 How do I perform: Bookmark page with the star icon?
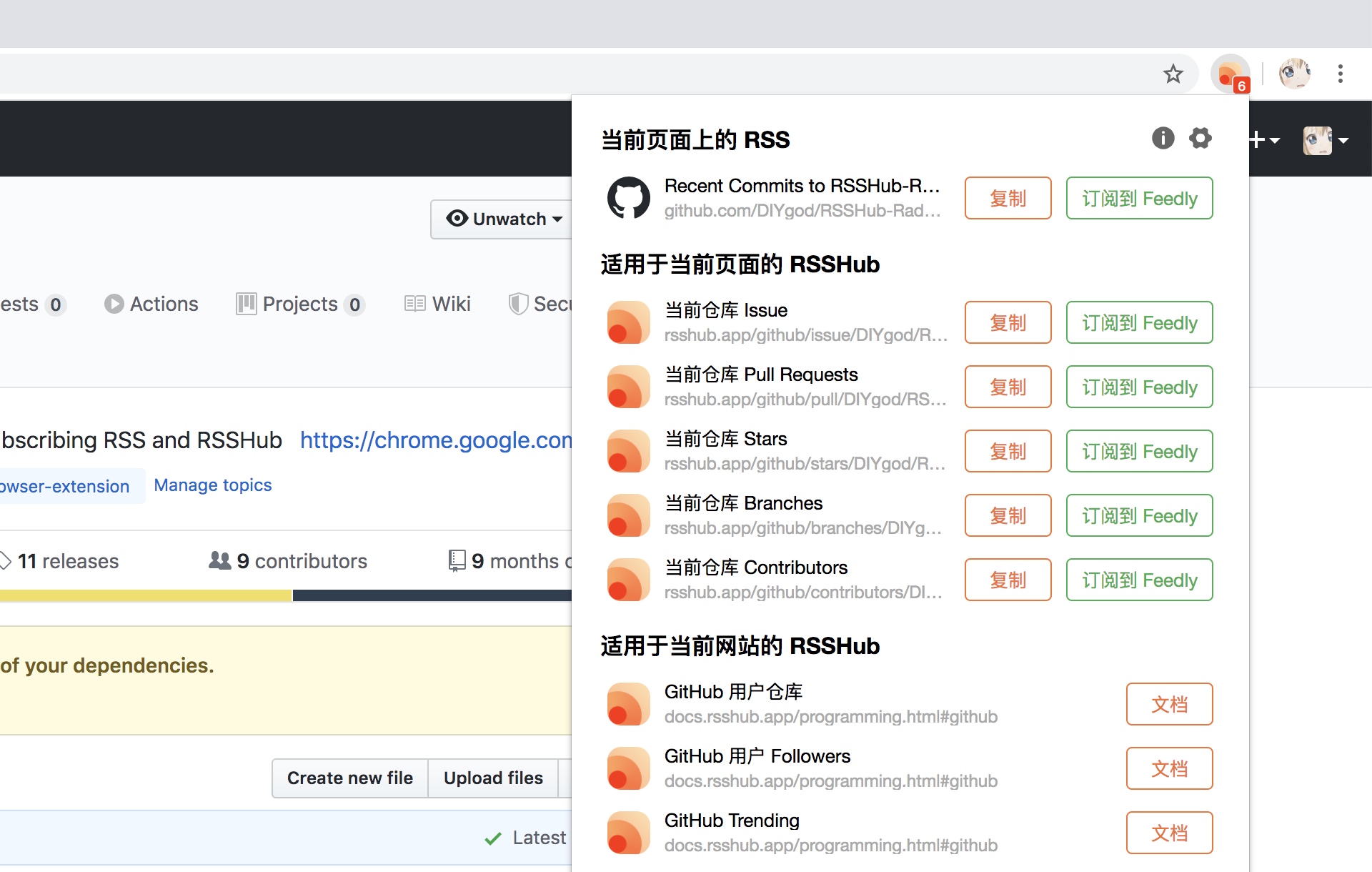pos(1173,74)
